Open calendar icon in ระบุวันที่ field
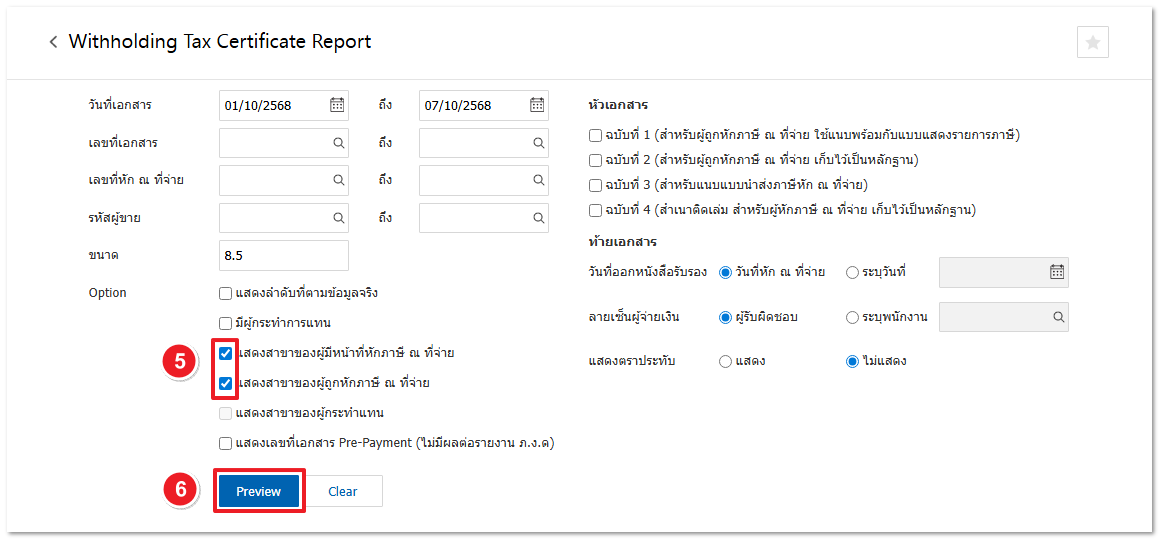Viewport: 1159px width, 539px height. point(1057,271)
